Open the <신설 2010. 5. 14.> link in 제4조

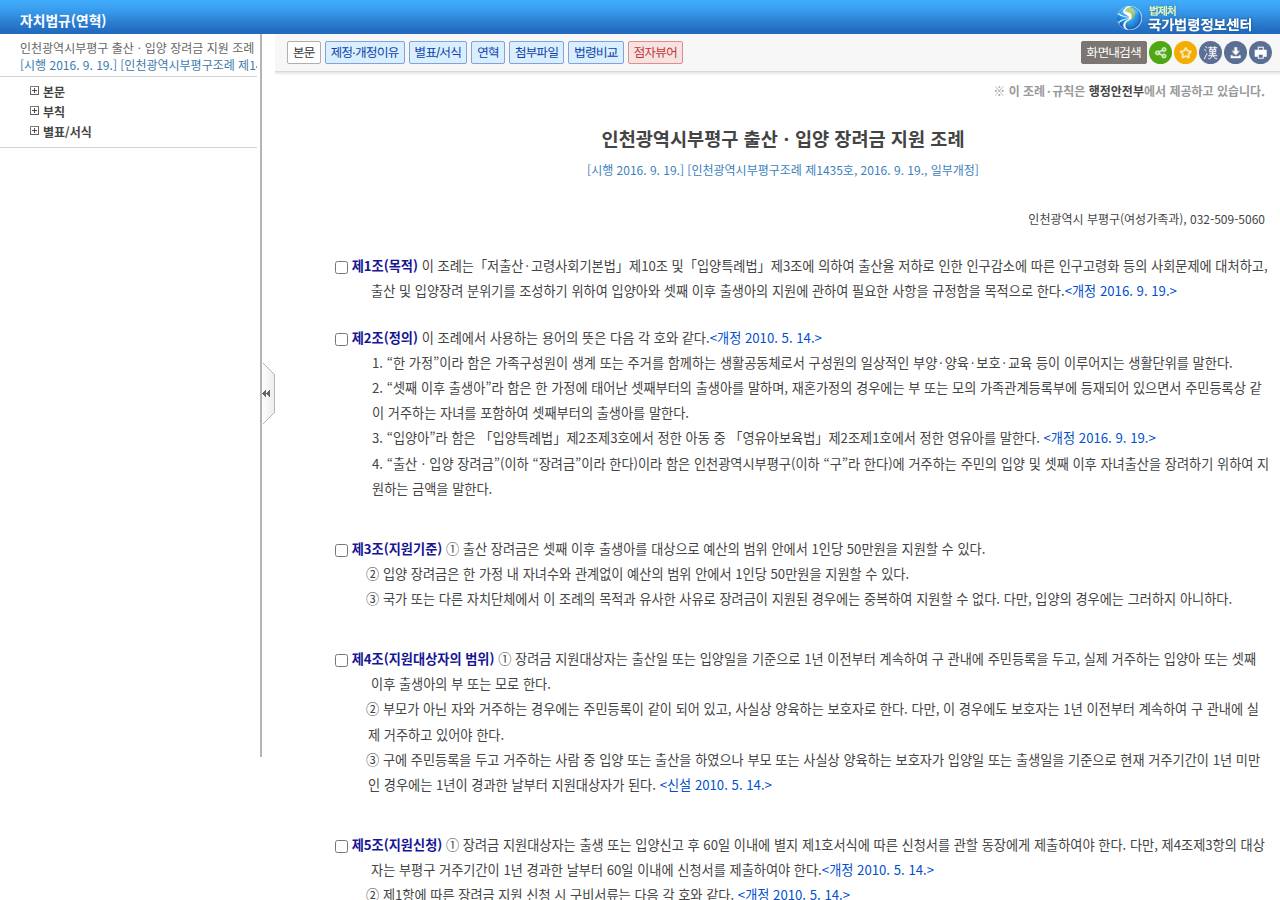(716, 785)
